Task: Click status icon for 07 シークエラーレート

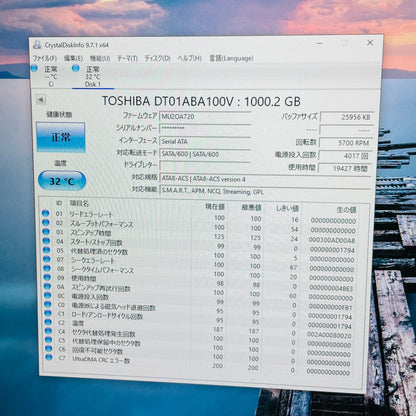Action: coord(47,259)
